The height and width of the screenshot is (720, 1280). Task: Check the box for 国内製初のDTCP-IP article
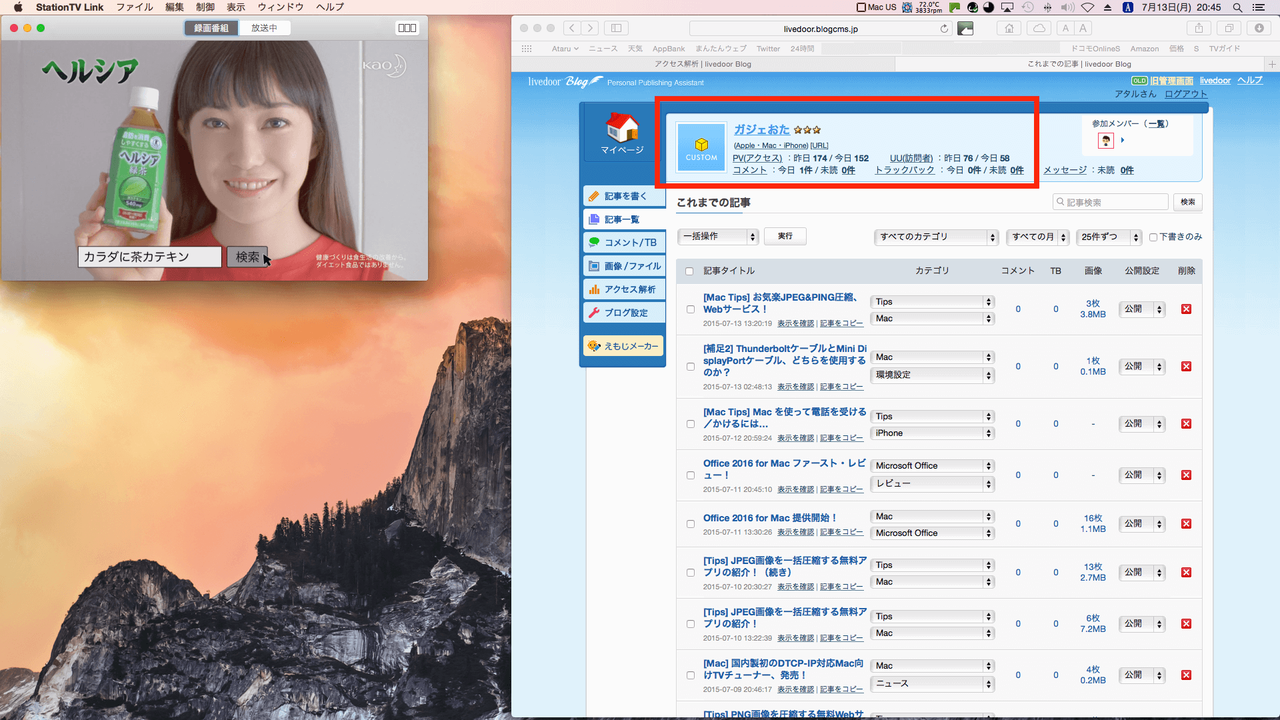pos(690,675)
